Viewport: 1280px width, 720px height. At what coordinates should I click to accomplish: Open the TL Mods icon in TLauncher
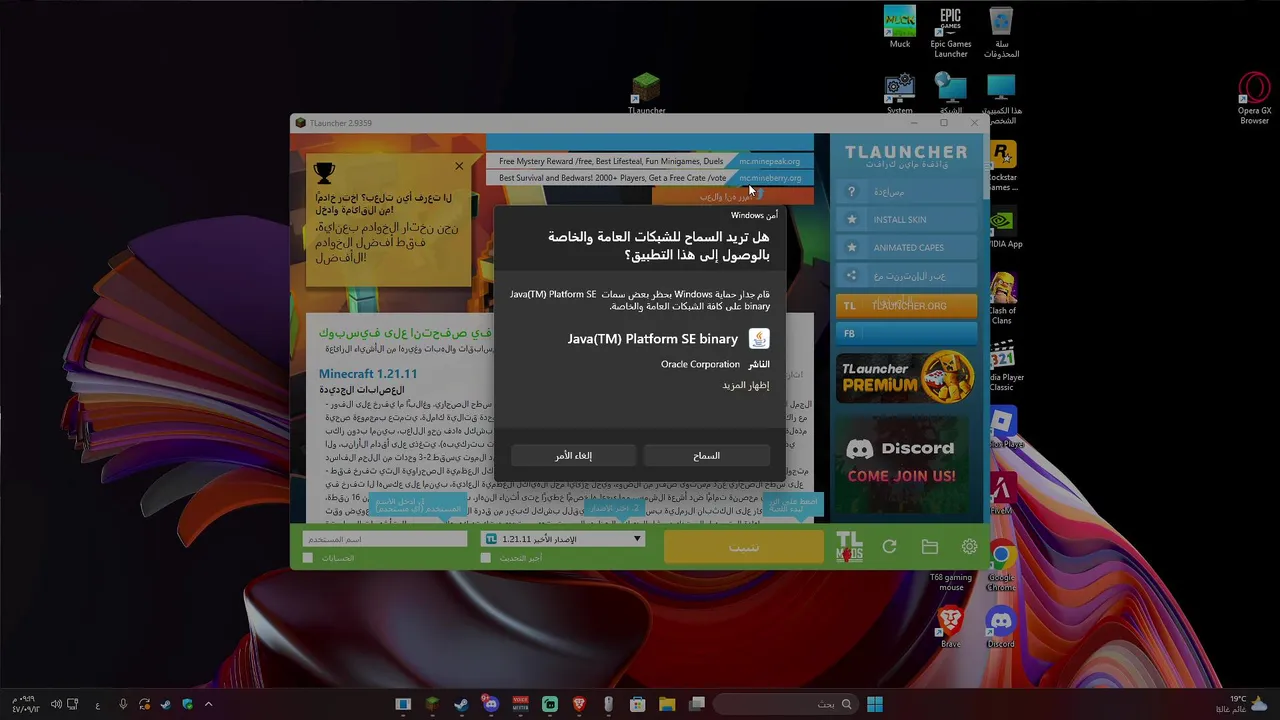point(849,547)
